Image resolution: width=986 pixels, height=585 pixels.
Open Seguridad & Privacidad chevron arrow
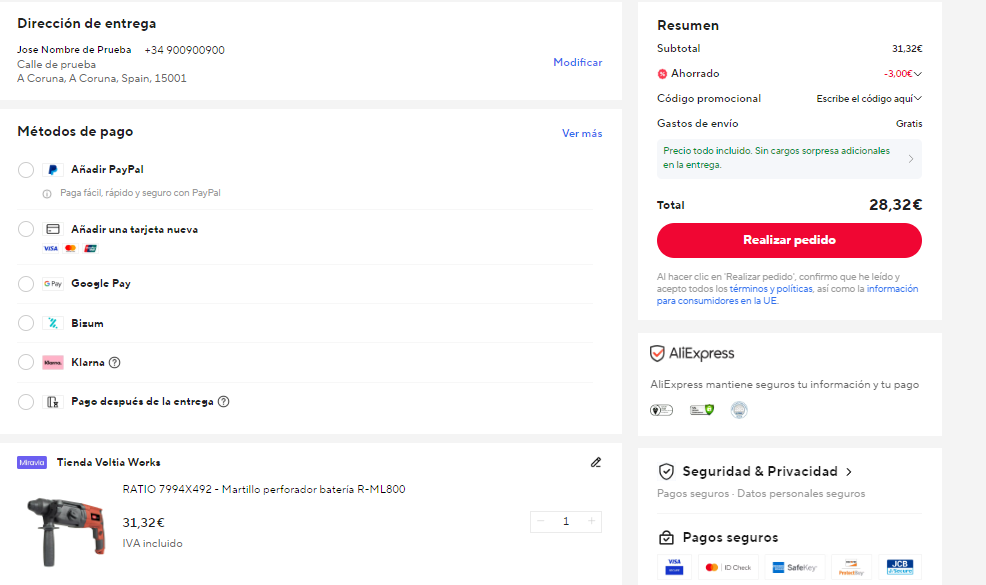[x=849, y=472]
